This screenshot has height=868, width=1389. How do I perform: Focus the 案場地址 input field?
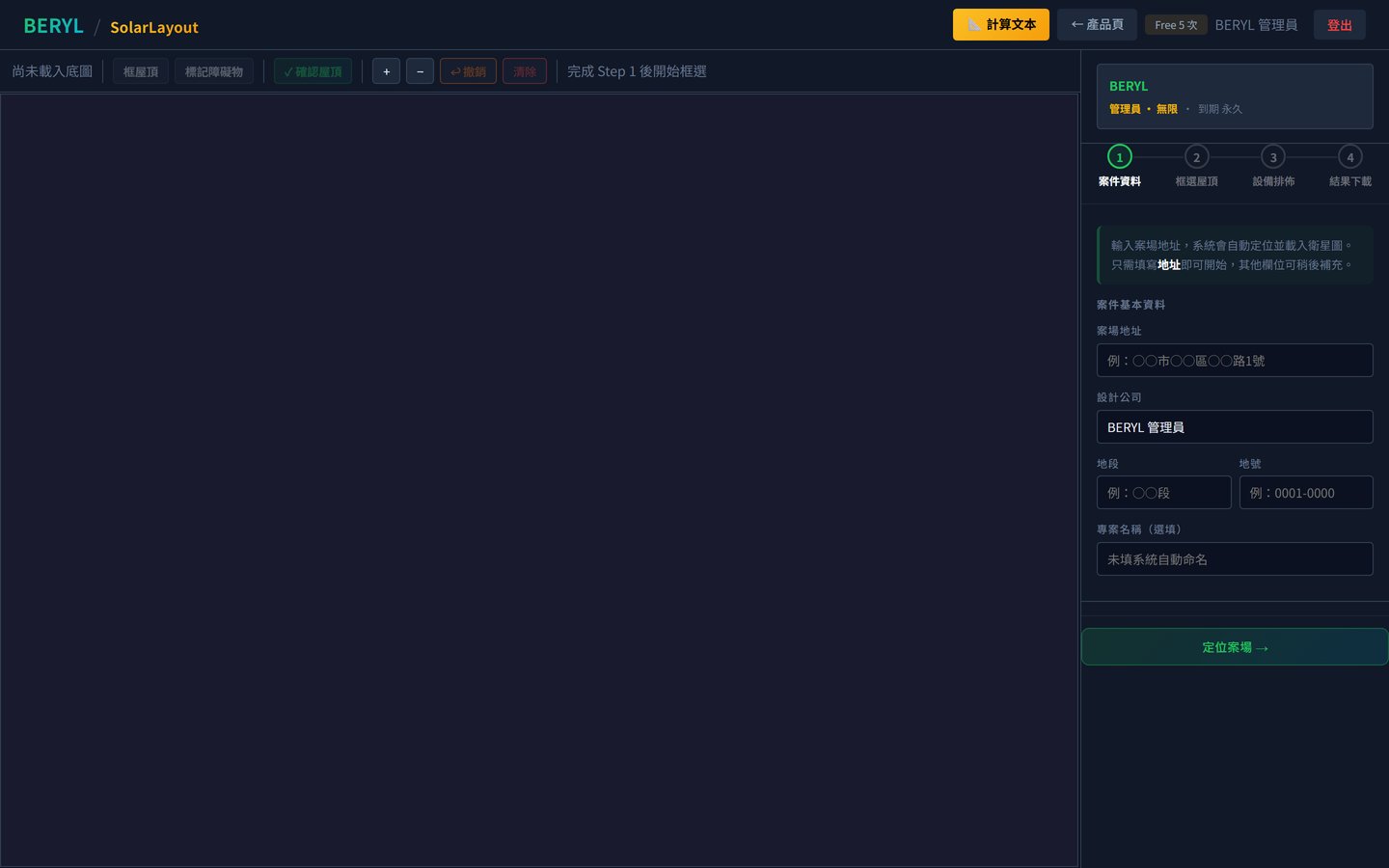click(1235, 361)
